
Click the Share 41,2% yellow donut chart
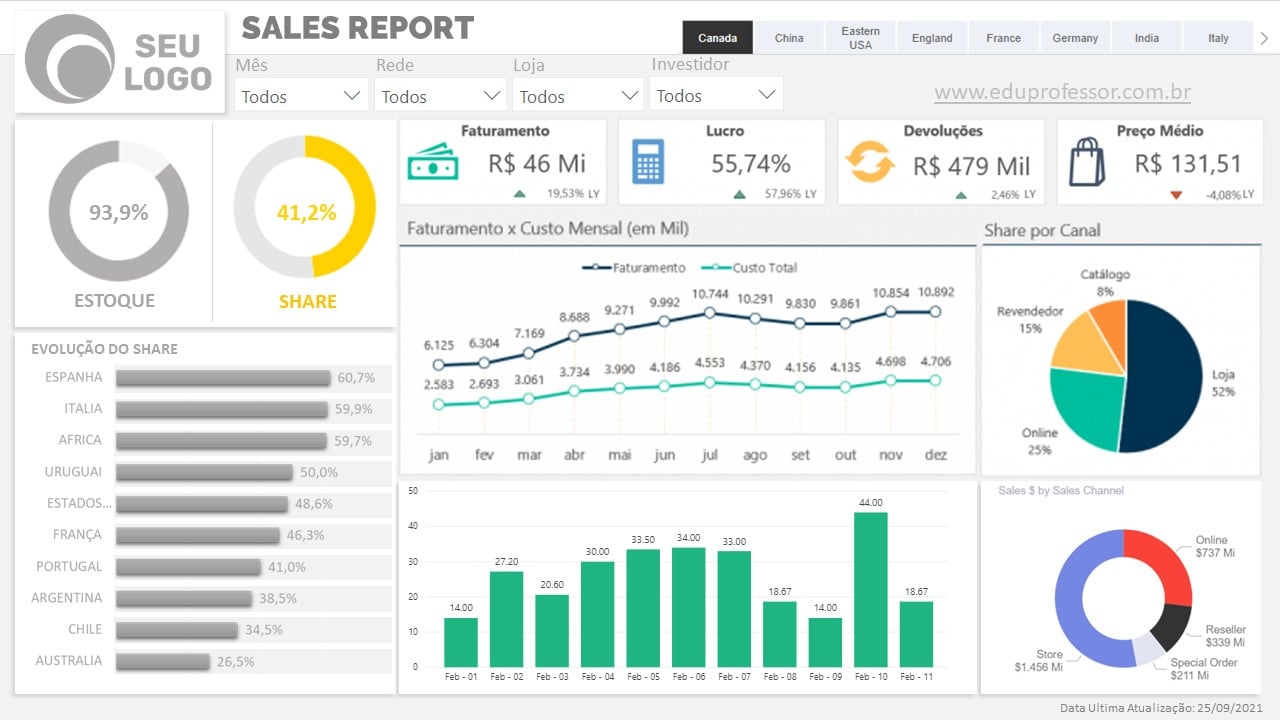(305, 207)
